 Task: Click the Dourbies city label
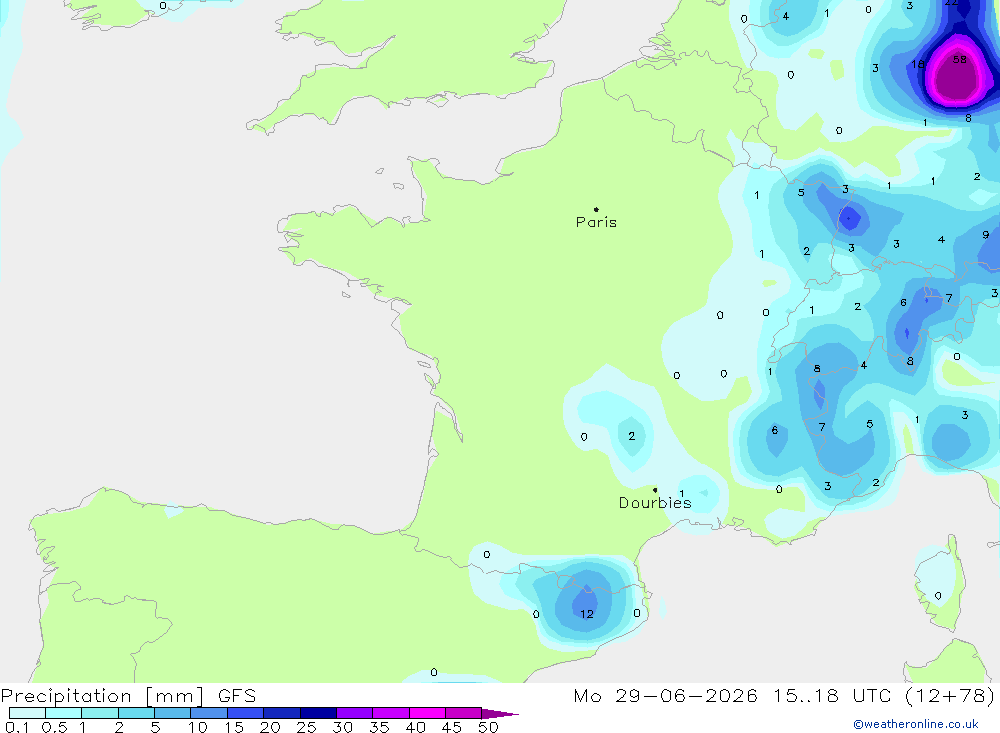[x=655, y=503]
